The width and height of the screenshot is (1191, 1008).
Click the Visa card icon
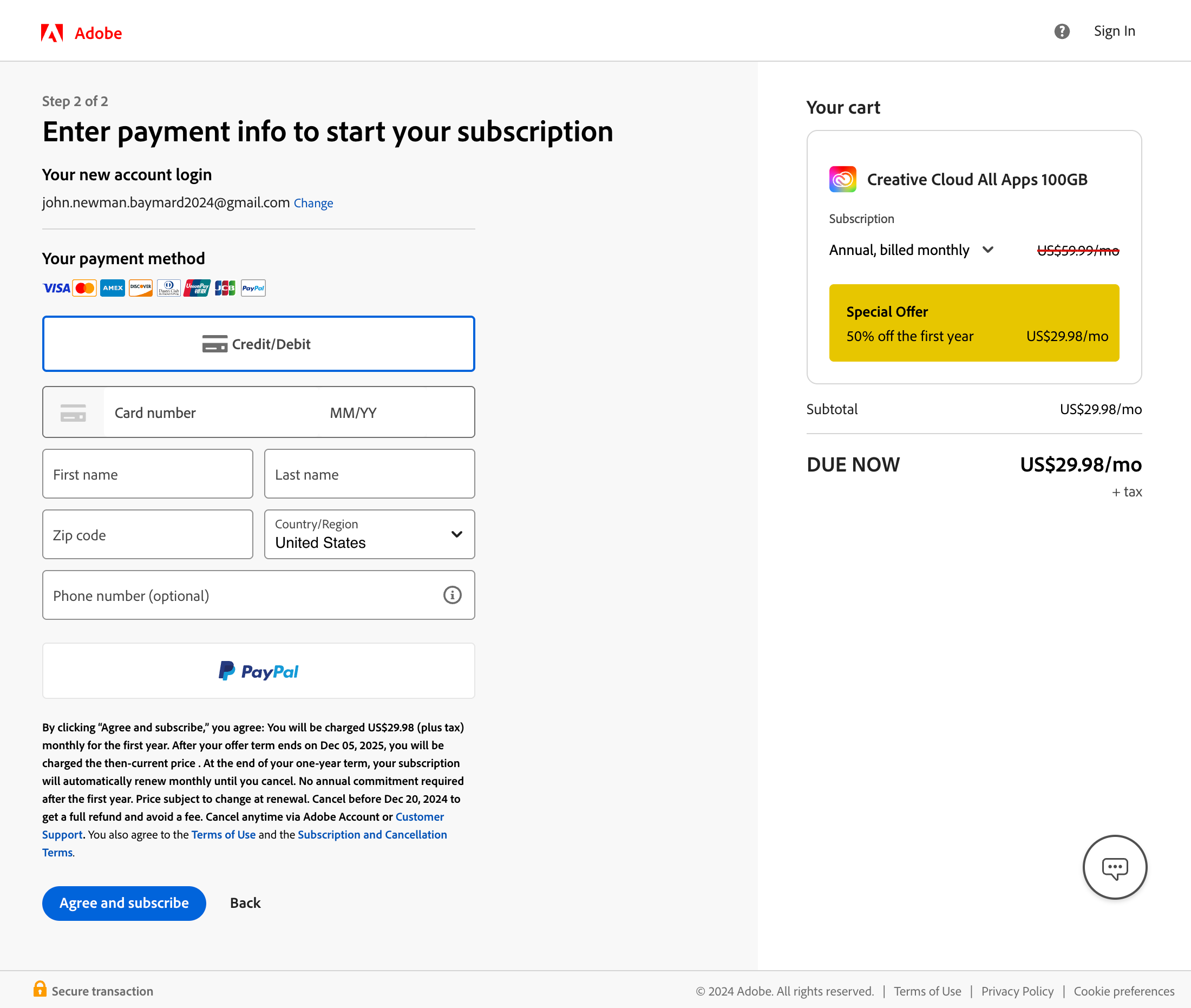[x=56, y=288]
